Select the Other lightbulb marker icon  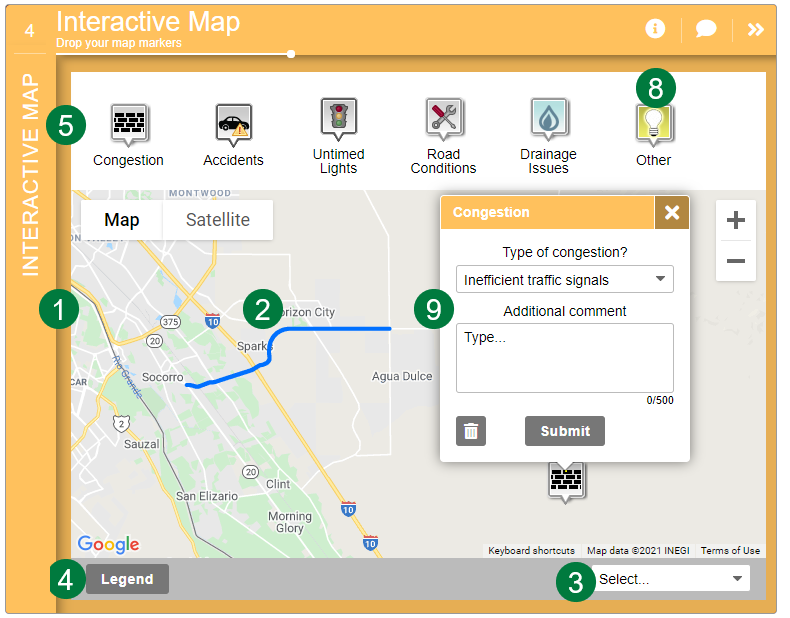point(654,124)
